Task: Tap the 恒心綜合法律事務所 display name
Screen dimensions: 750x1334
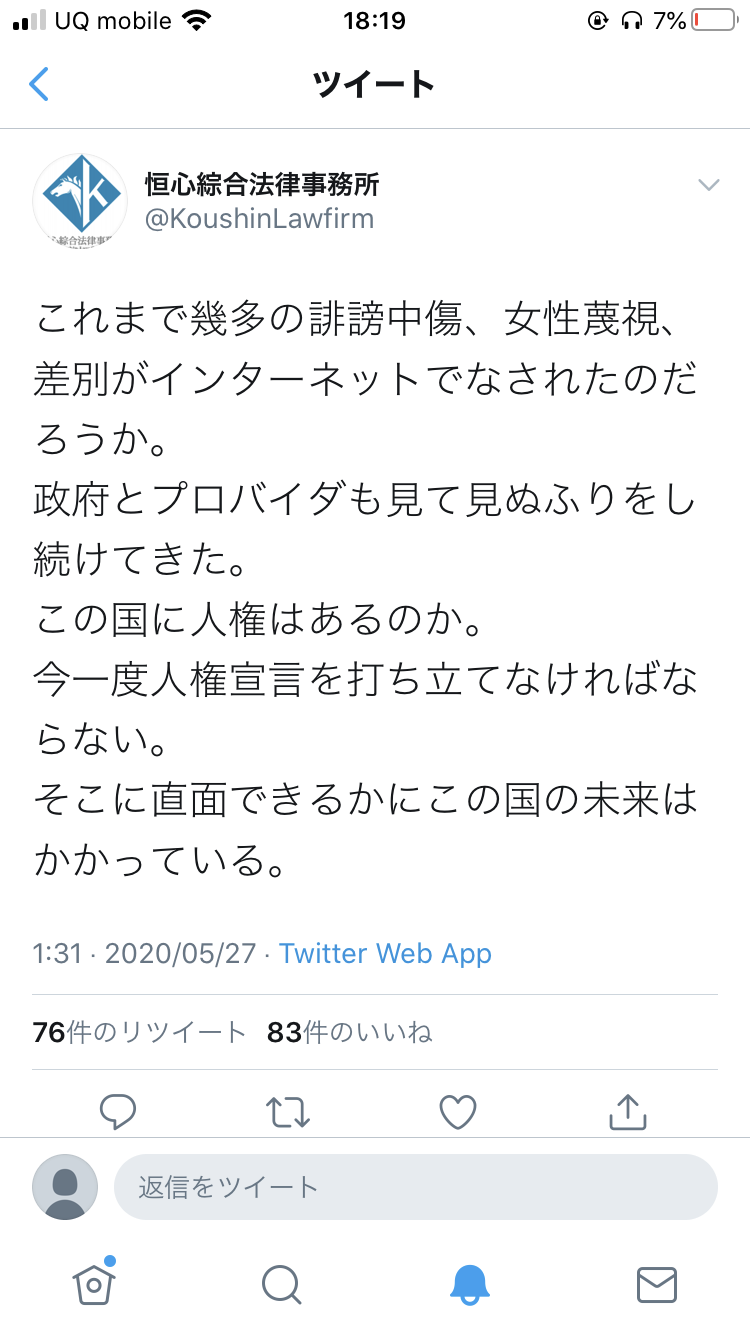Action: (262, 184)
